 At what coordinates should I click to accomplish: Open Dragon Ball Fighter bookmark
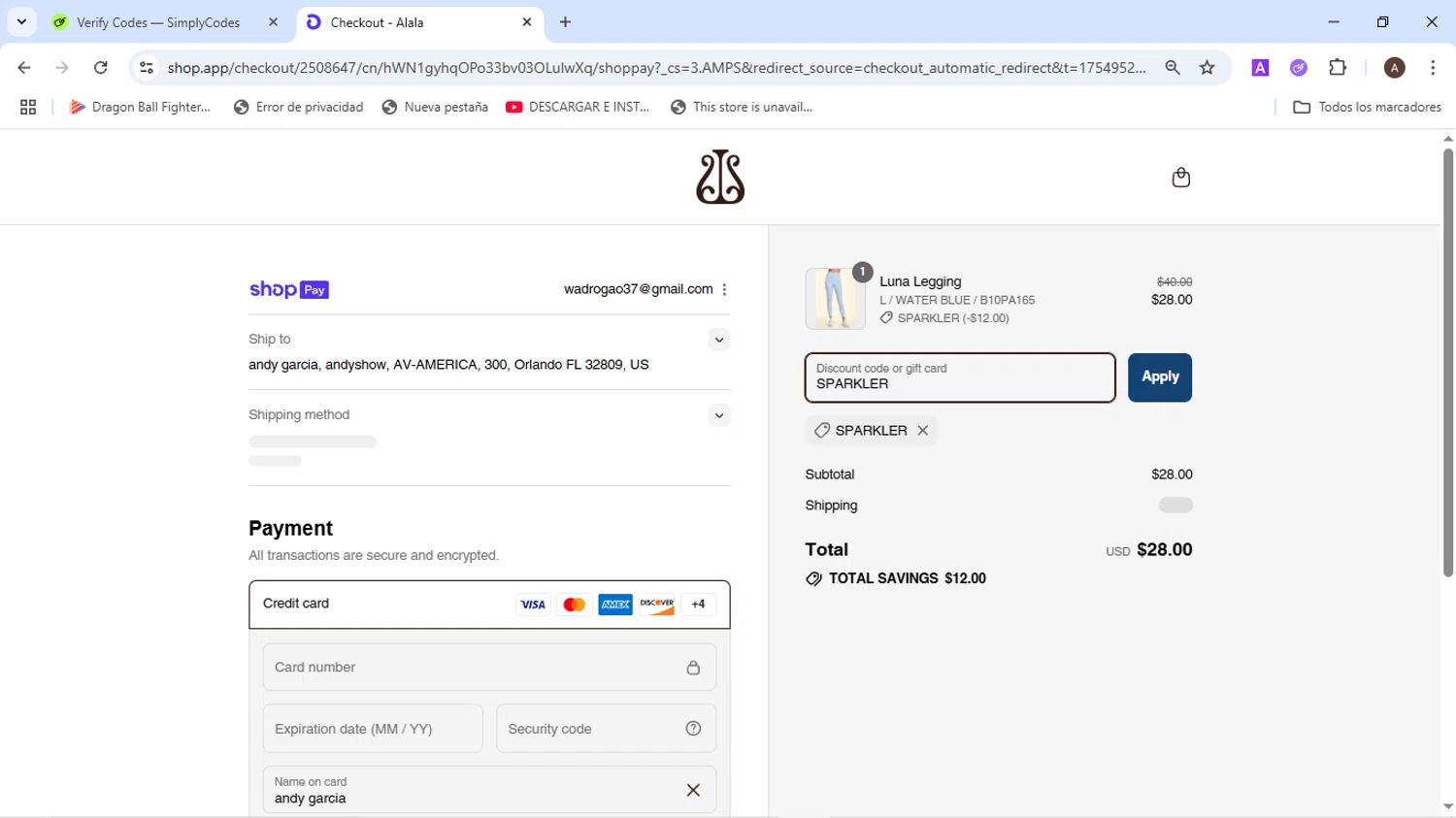click(x=140, y=108)
